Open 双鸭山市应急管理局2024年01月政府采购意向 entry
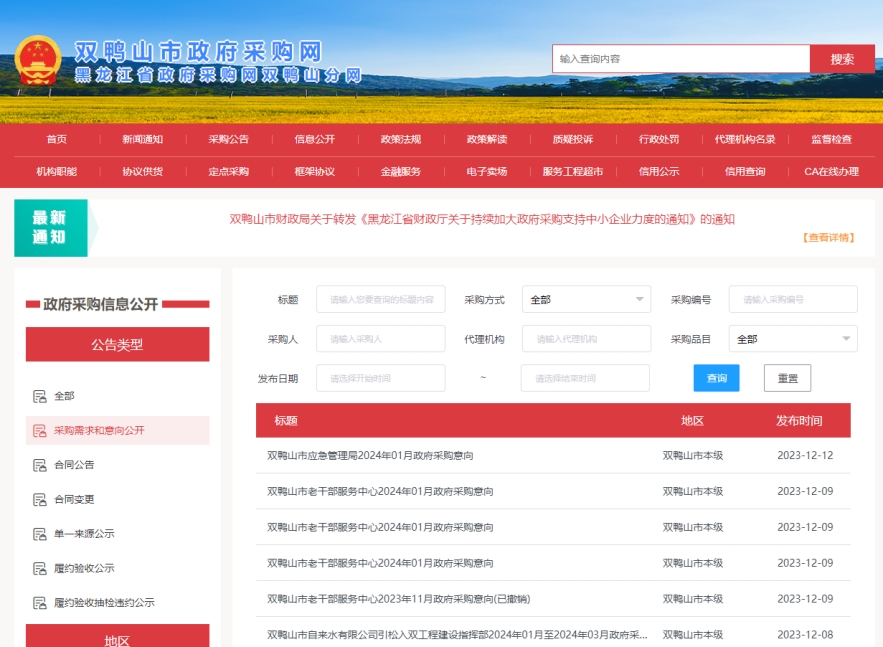Image resolution: width=883 pixels, height=647 pixels. point(370,455)
